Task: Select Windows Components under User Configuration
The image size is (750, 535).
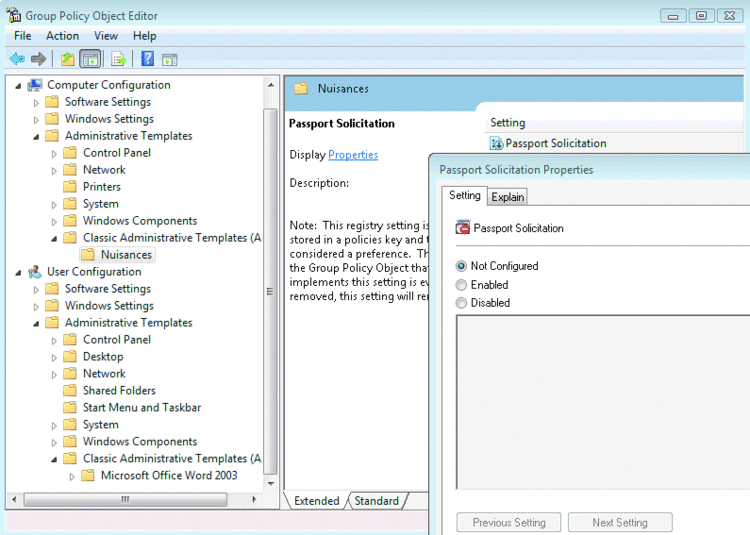Action: click(x=140, y=441)
